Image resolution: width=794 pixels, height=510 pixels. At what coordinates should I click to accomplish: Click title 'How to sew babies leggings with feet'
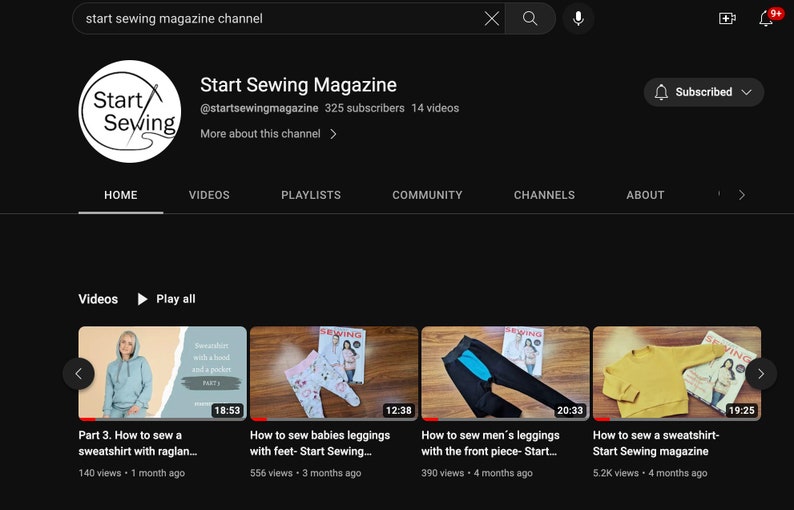pyautogui.click(x=320, y=443)
